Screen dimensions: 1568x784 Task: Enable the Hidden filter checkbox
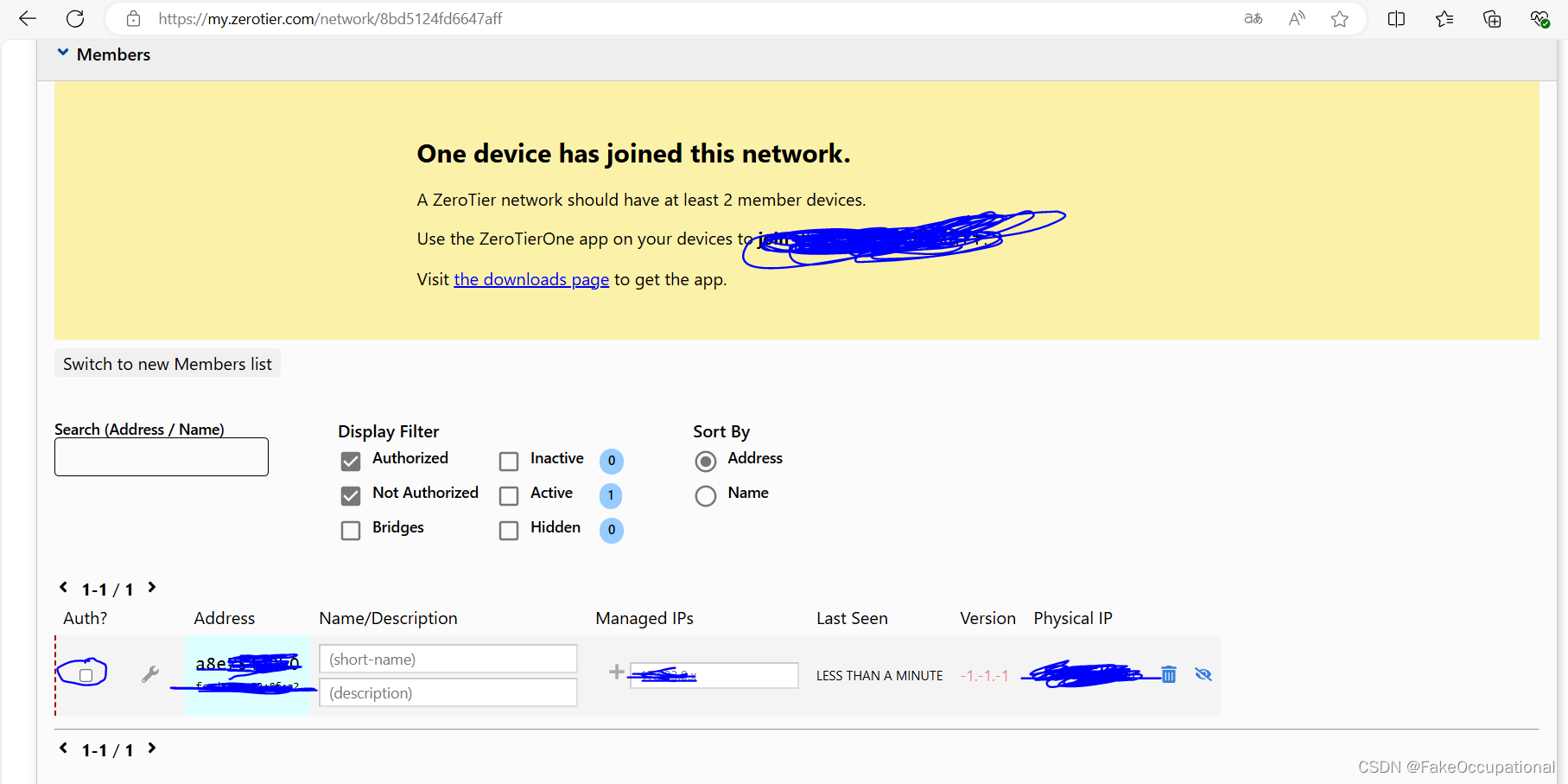click(509, 531)
